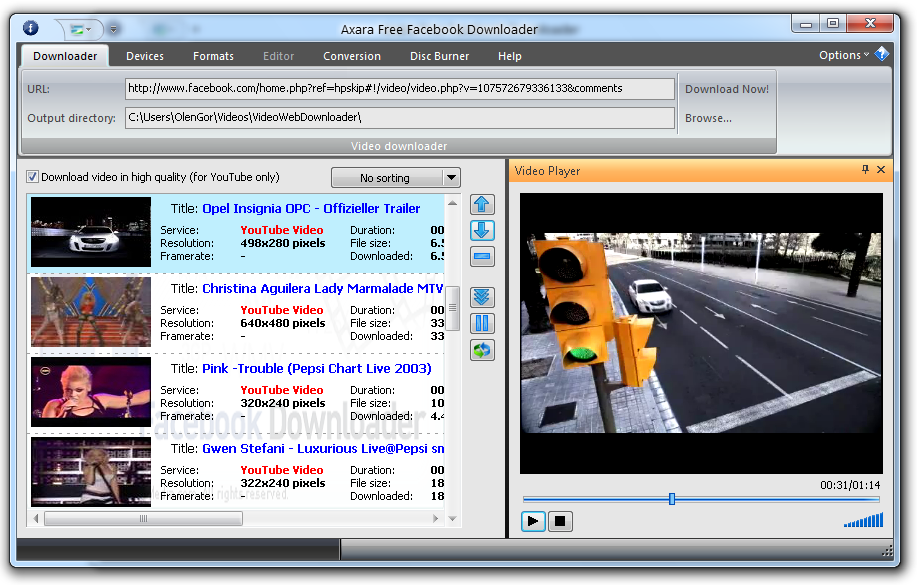Click the blue minus remove icon
The image size is (917, 585).
pyautogui.click(x=482, y=257)
